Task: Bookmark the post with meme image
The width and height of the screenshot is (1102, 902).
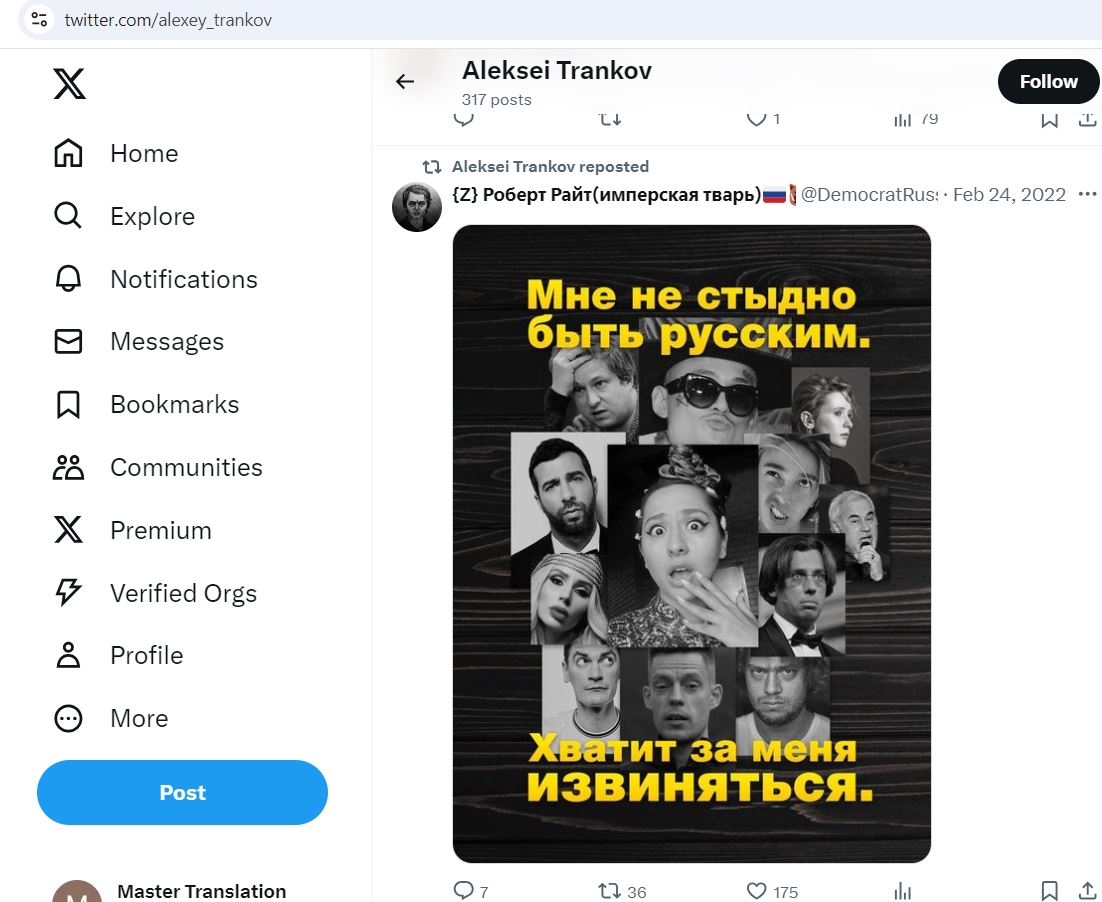Action: pyautogui.click(x=1049, y=891)
